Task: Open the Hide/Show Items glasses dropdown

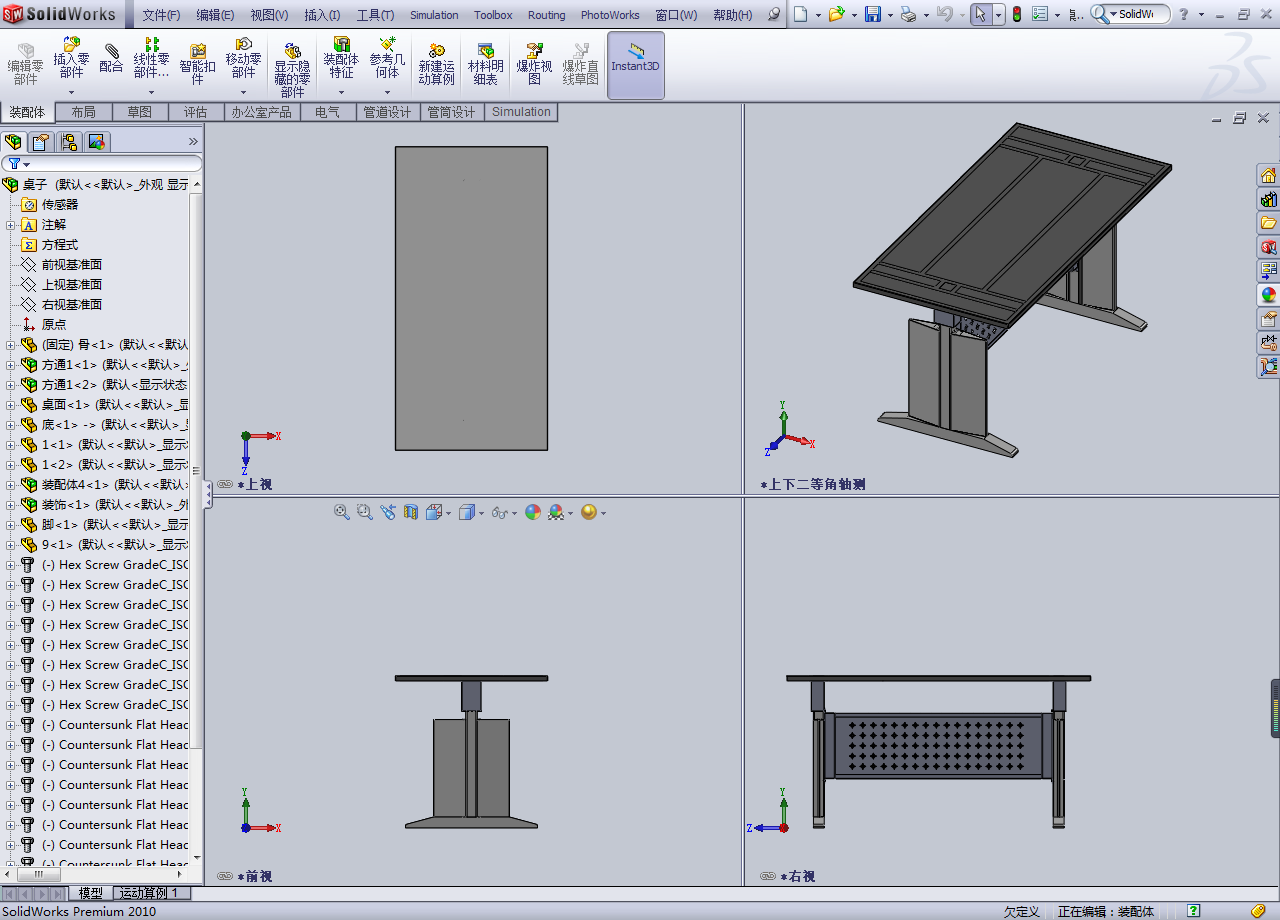Action: click(504, 512)
